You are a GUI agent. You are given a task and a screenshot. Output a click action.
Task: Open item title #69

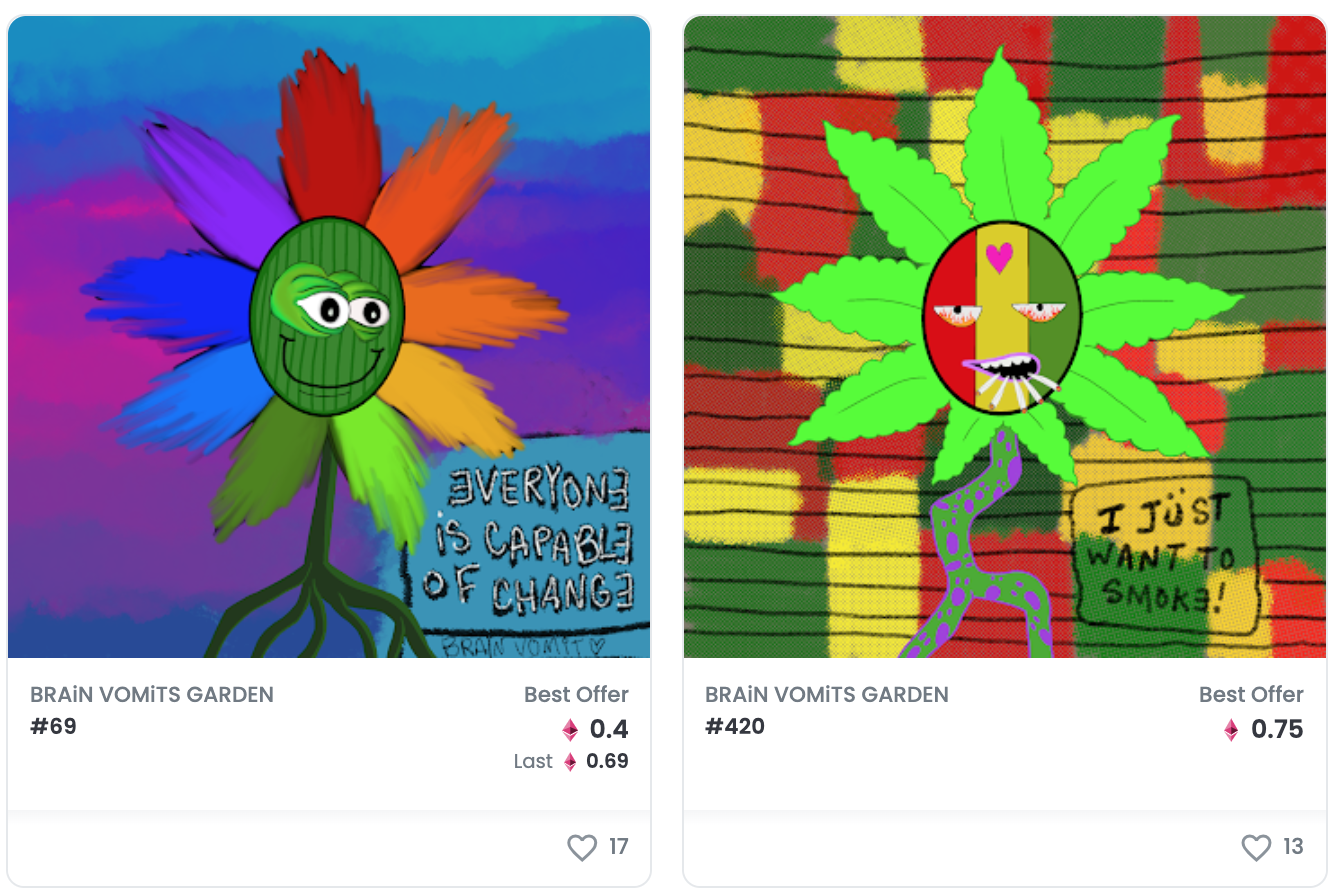(x=54, y=727)
